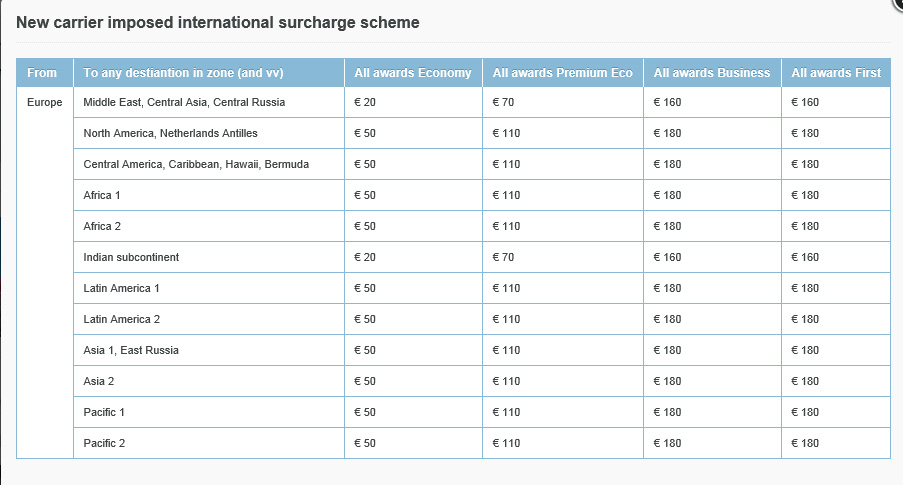
Task: Select the 'Asia 1, East Russia' zone
Action: point(131,350)
